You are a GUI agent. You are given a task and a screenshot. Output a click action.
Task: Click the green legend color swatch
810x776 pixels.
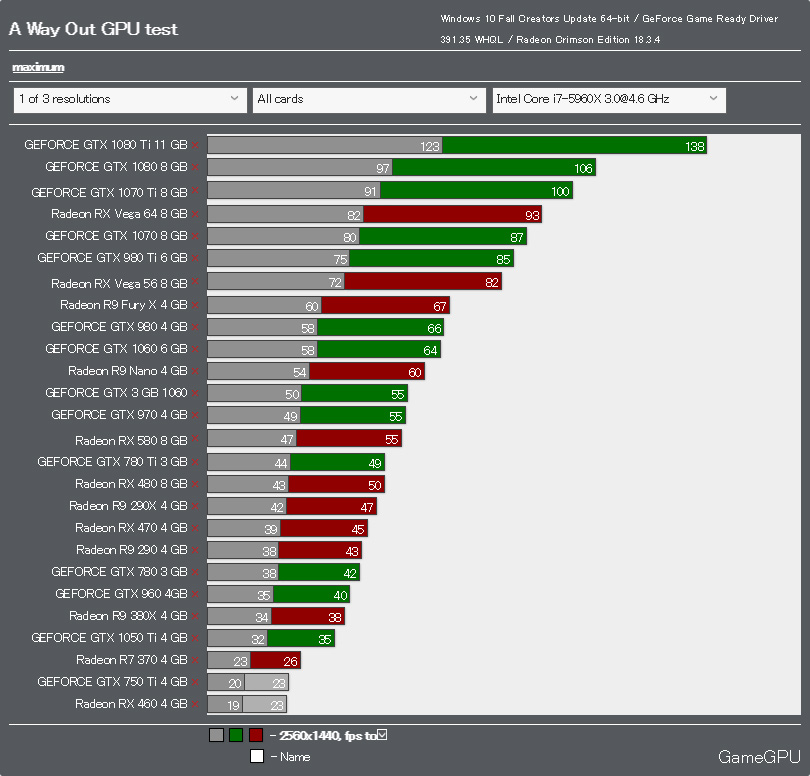click(236, 735)
